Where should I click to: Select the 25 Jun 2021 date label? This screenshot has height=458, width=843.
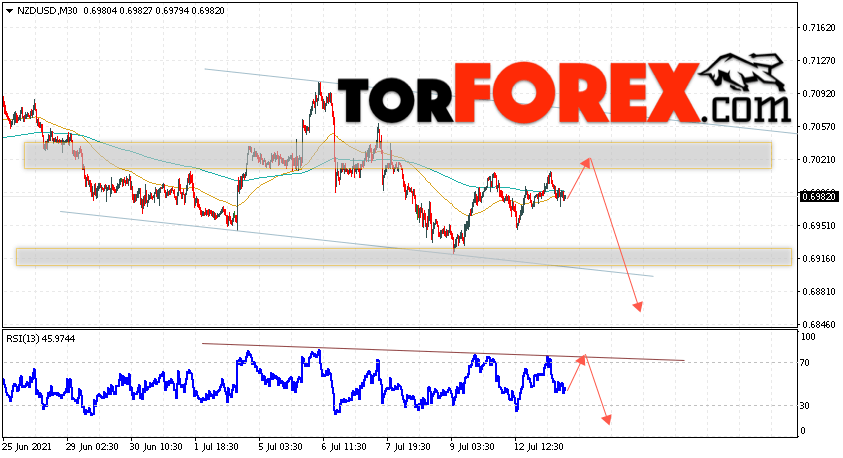coord(27,447)
